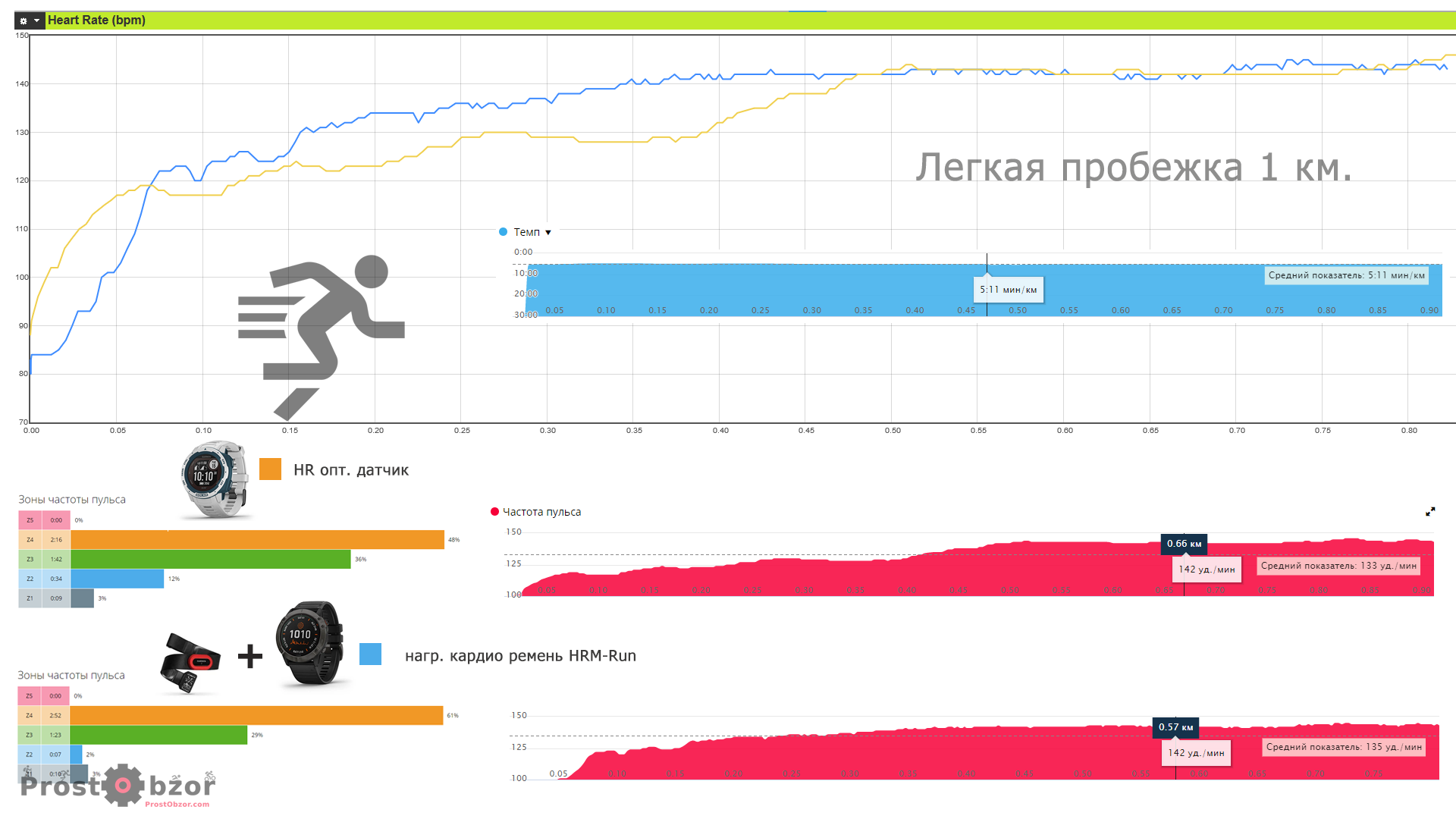Viewport: 1456px width, 819px height.
Task: Toggle the red Частота пульса legend dot
Action: pos(494,512)
